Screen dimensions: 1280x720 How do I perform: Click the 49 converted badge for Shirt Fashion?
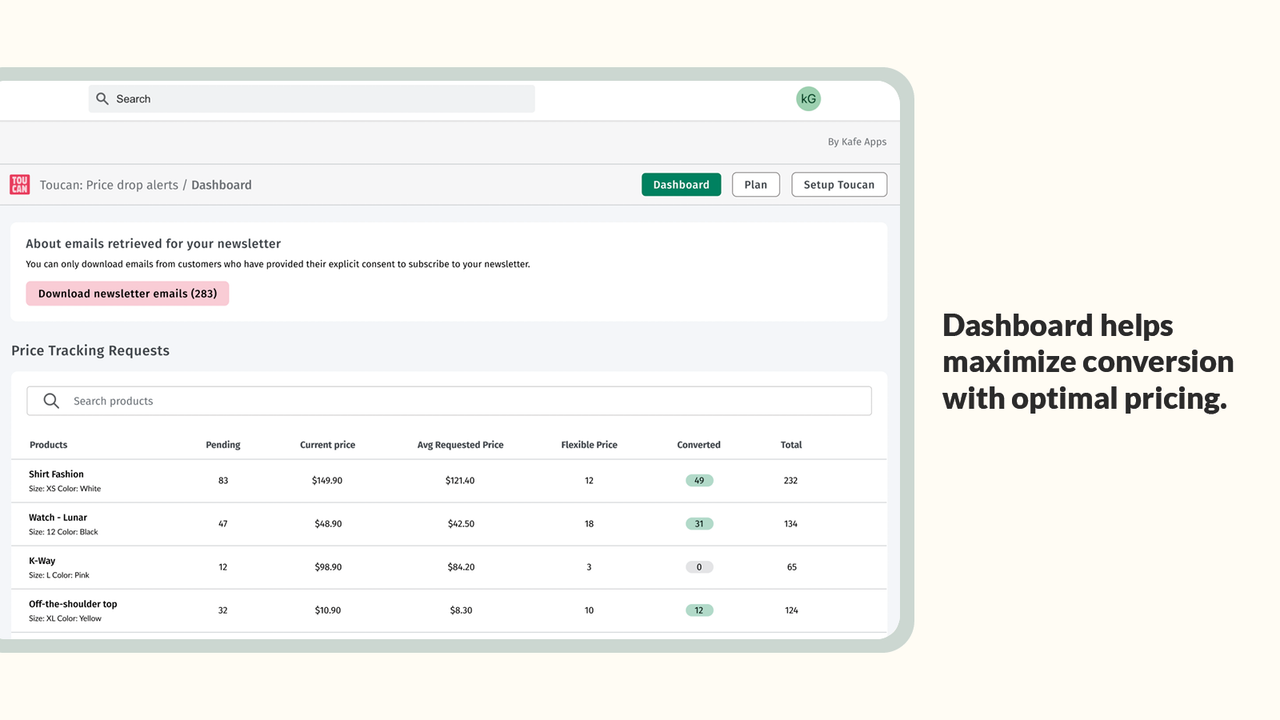(x=699, y=480)
